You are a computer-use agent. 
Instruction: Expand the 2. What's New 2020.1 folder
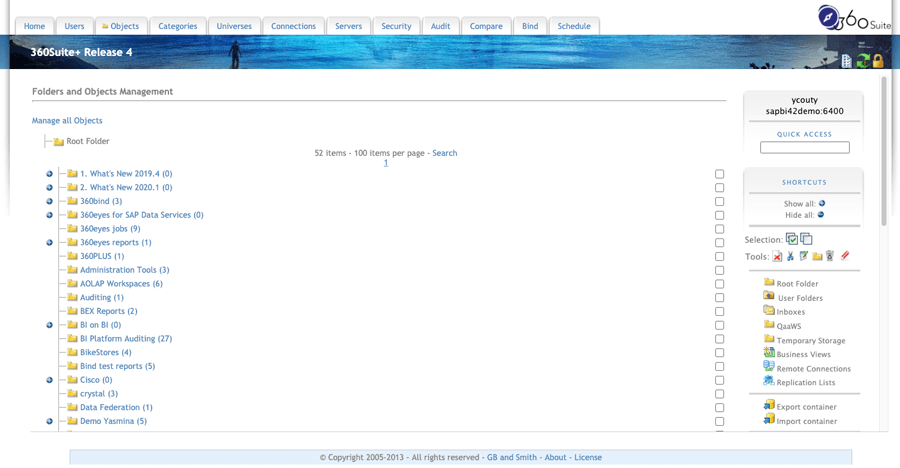49,187
